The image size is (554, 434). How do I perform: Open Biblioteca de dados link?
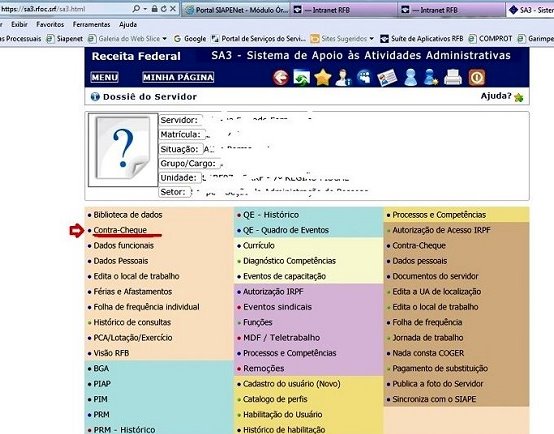128,215
